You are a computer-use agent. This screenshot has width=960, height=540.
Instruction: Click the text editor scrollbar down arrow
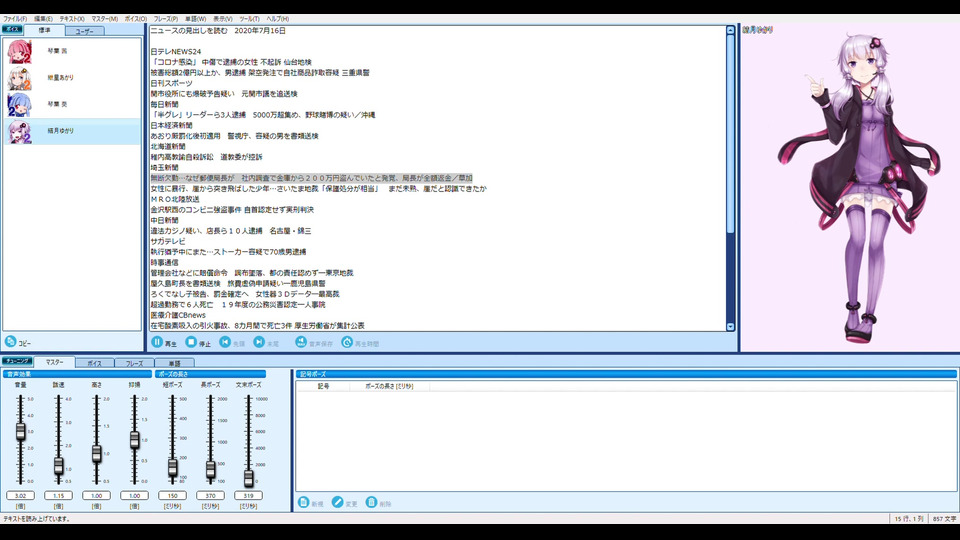(x=730, y=327)
